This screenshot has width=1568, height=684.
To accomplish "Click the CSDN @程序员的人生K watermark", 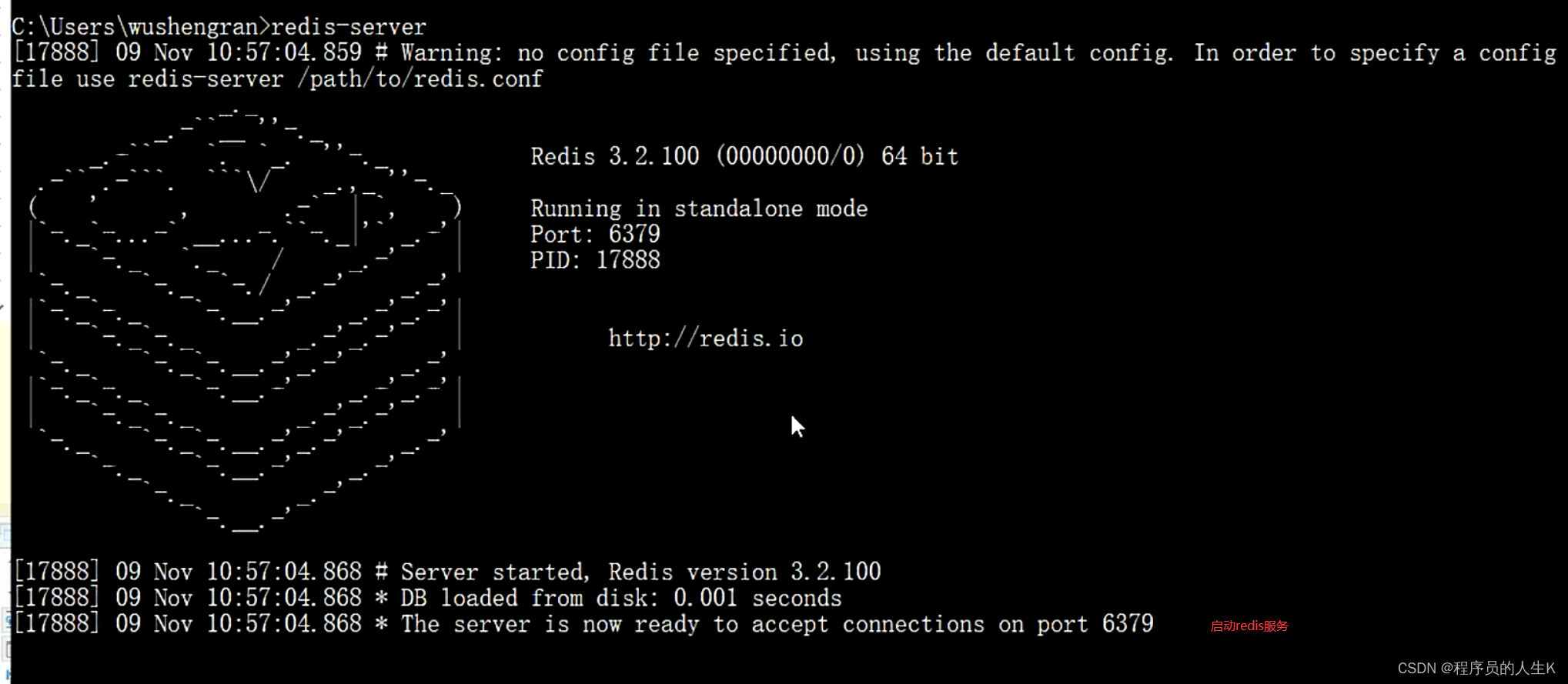I will coord(1476,669).
